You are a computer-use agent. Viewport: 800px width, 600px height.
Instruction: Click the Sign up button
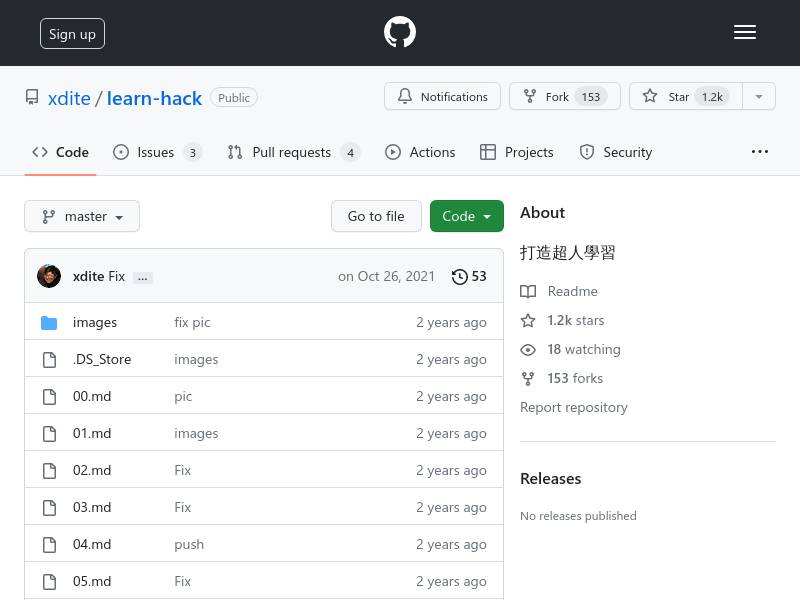[x=72, y=34]
